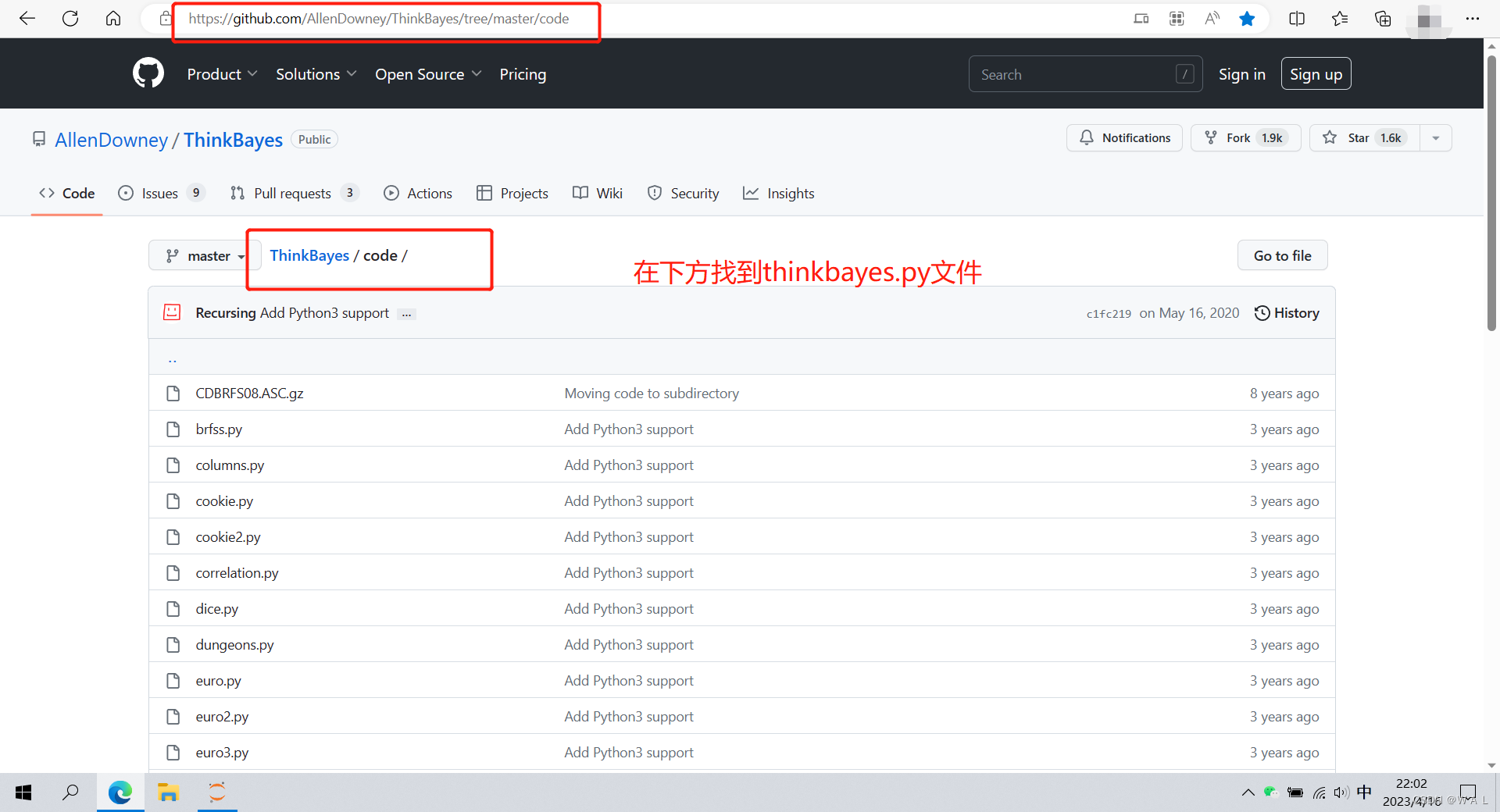
Task: Open the Projects tab
Action: point(512,194)
